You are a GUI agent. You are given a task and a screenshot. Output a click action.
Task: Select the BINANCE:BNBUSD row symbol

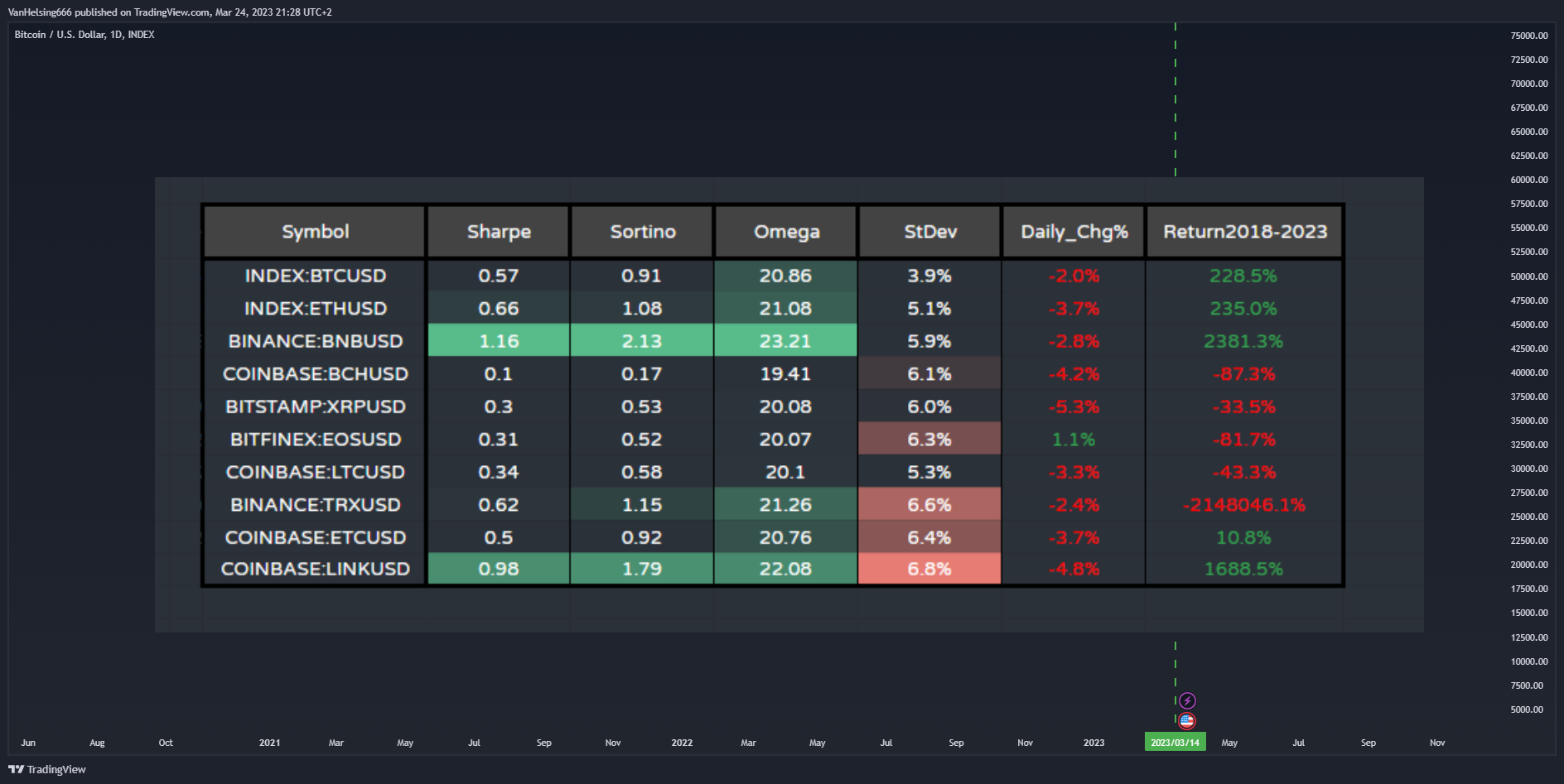(315, 341)
